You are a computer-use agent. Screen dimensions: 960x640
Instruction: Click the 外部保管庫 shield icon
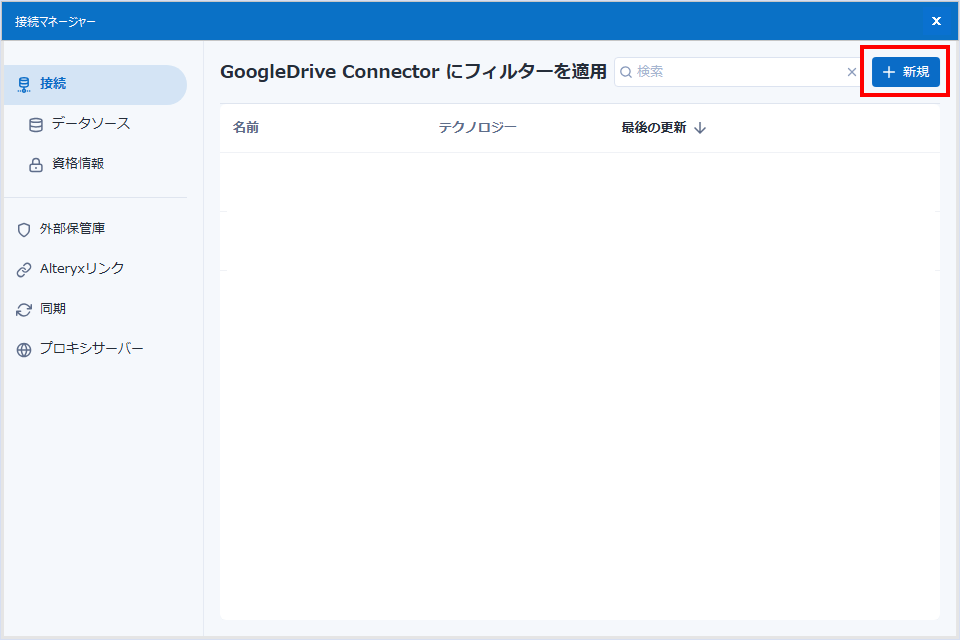pyautogui.click(x=24, y=230)
